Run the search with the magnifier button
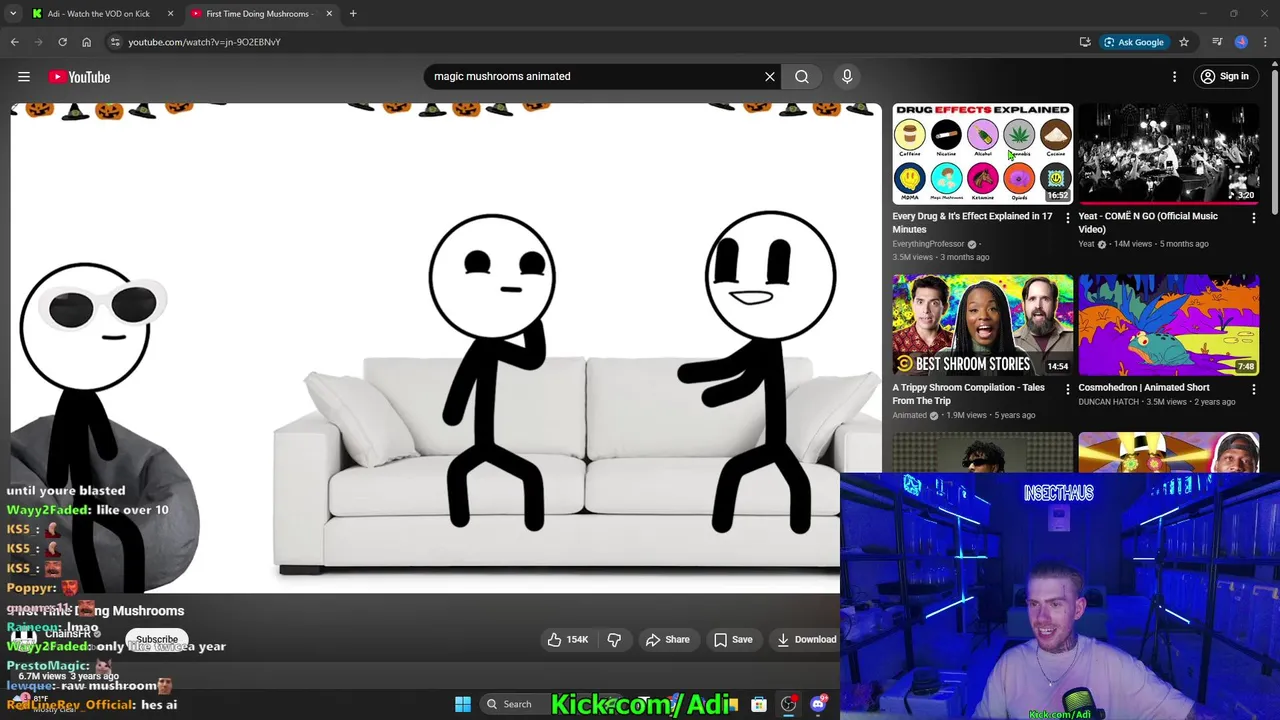The width and height of the screenshot is (1280, 720). (802, 76)
